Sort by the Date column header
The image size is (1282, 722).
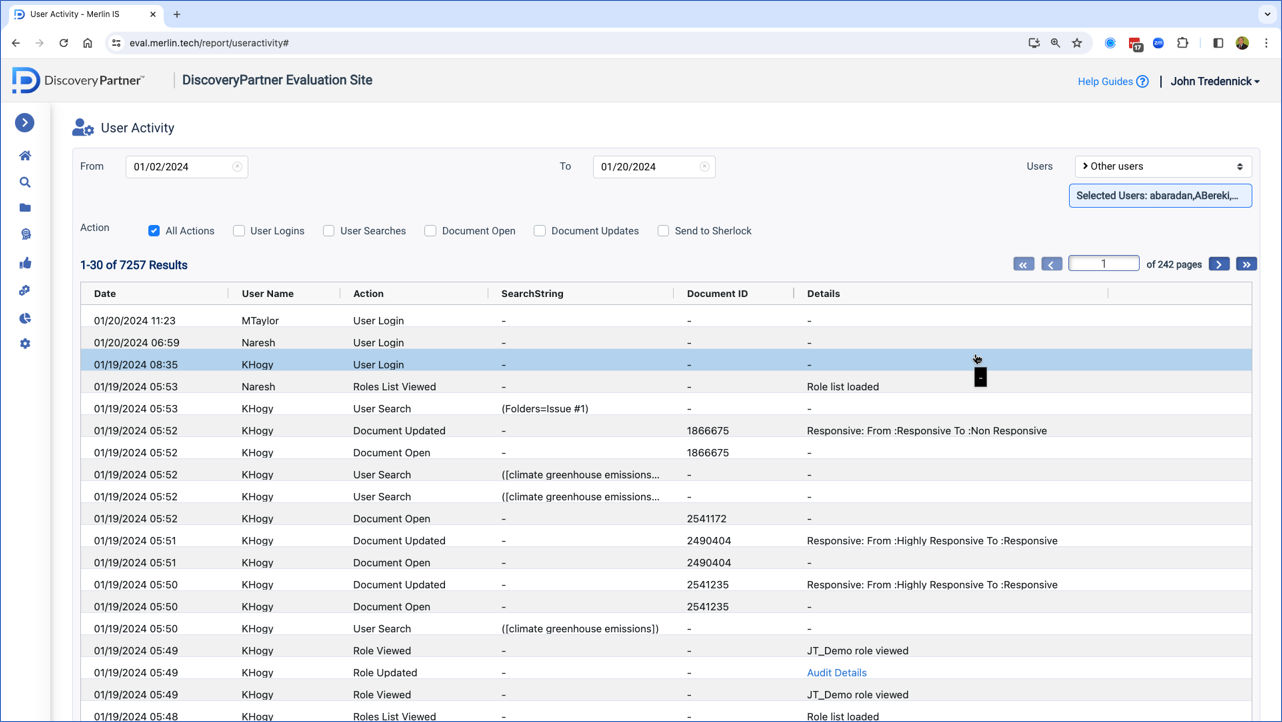pos(105,294)
